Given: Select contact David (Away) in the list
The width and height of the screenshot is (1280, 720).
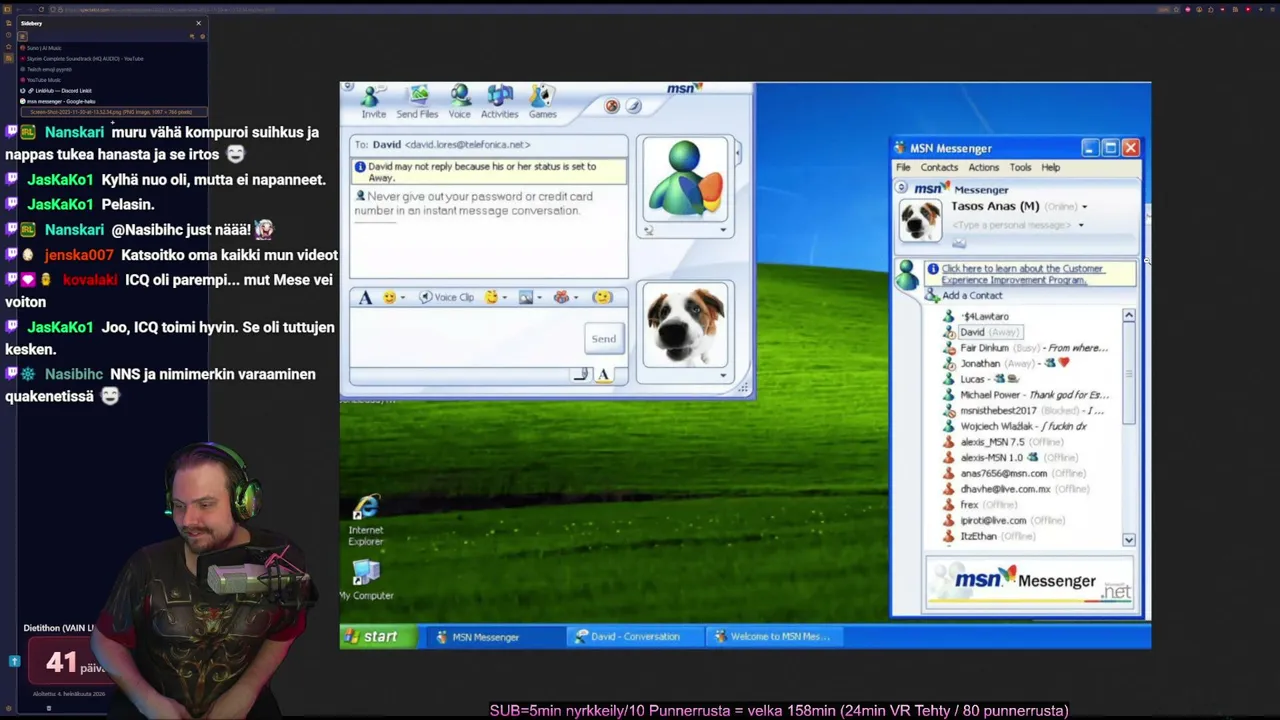Looking at the screenshot, I should click(x=981, y=332).
